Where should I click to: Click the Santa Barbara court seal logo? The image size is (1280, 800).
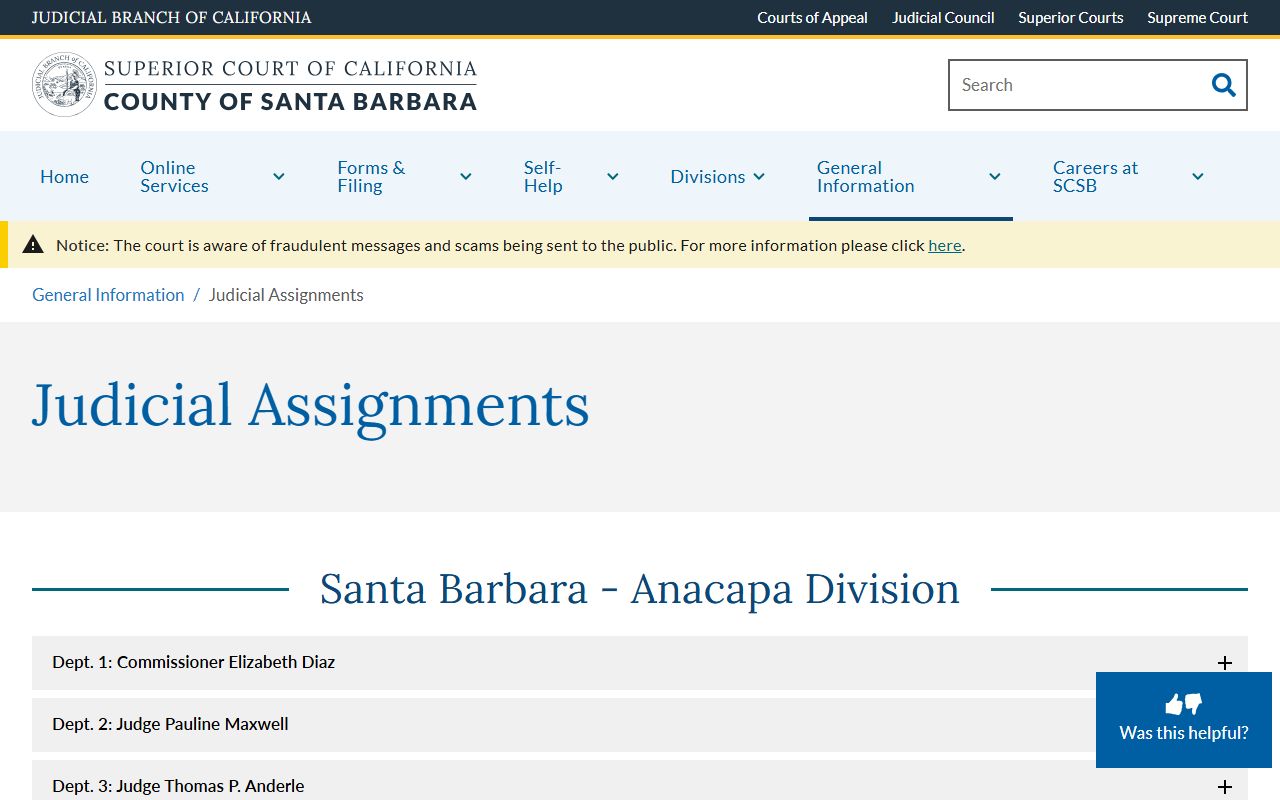pyautogui.click(x=64, y=85)
